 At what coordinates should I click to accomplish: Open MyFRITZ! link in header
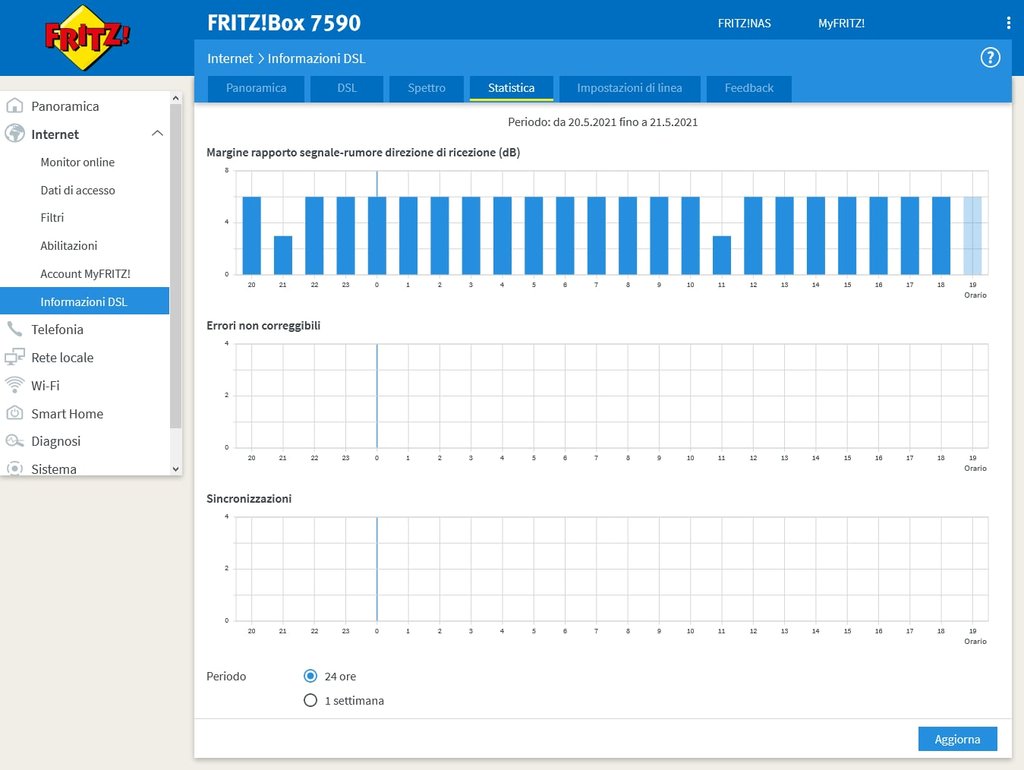(841, 24)
